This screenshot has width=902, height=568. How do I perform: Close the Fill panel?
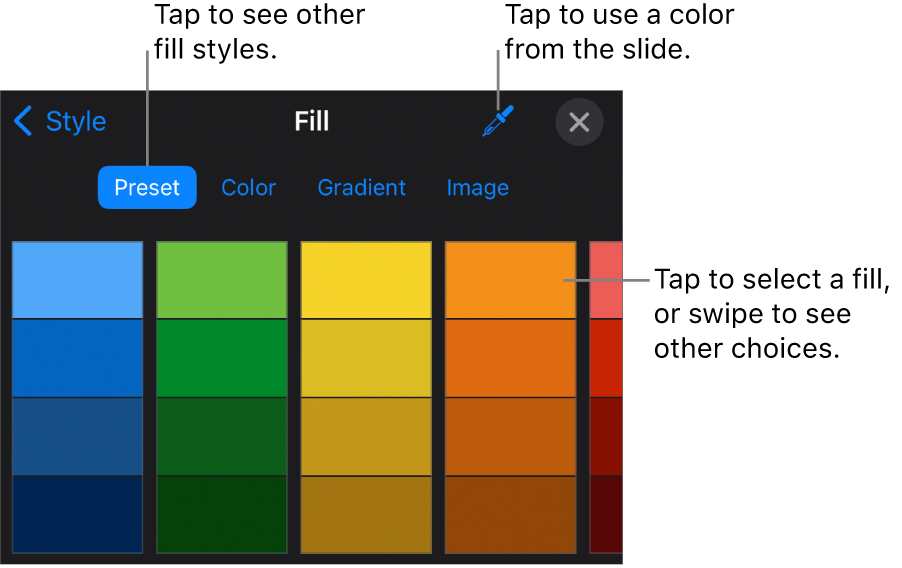579,122
